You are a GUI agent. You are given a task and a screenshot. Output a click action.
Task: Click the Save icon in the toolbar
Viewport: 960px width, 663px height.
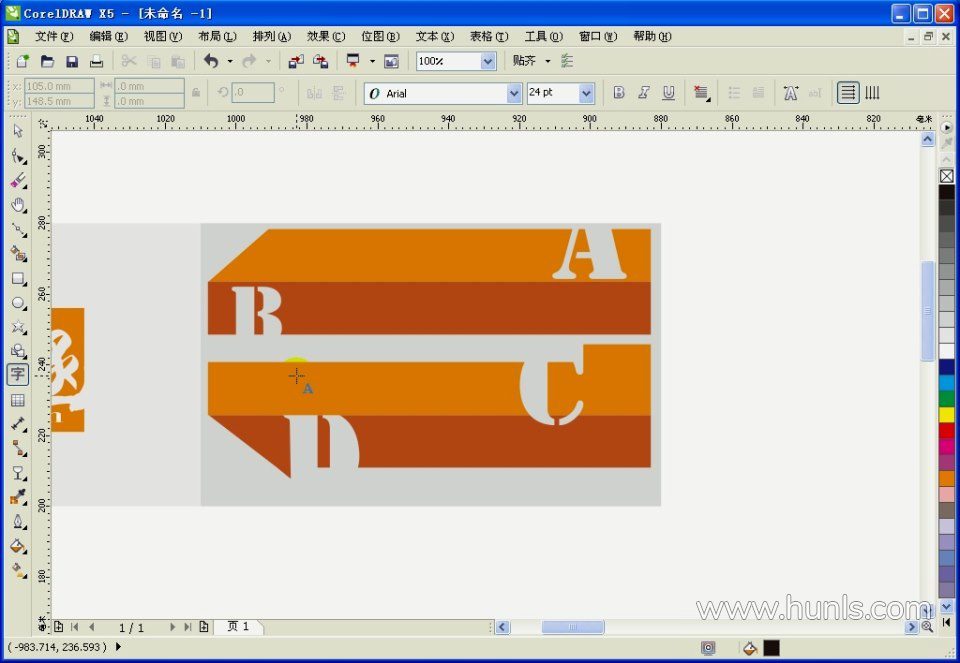tap(72, 61)
